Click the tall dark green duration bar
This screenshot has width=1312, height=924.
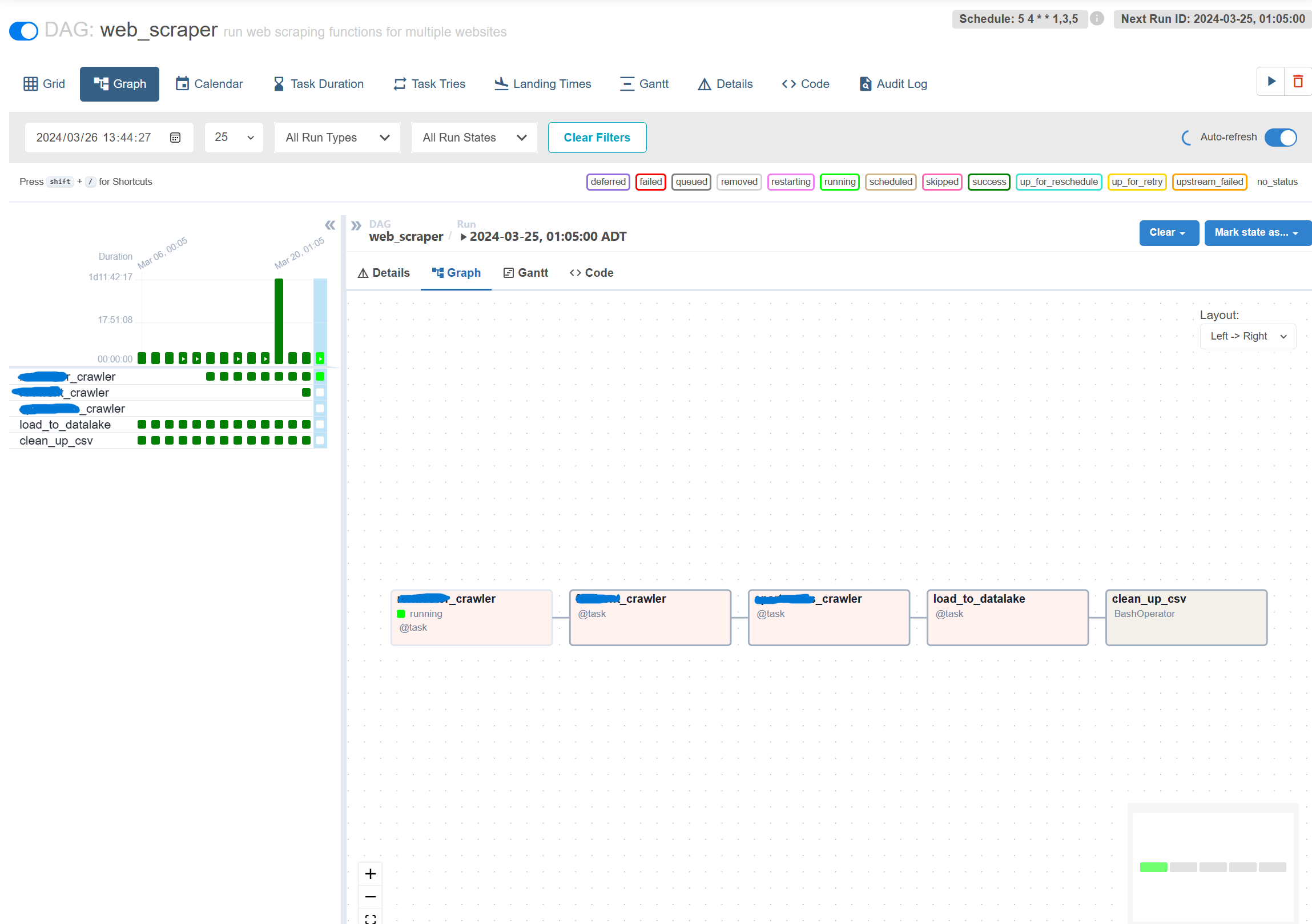[x=279, y=320]
